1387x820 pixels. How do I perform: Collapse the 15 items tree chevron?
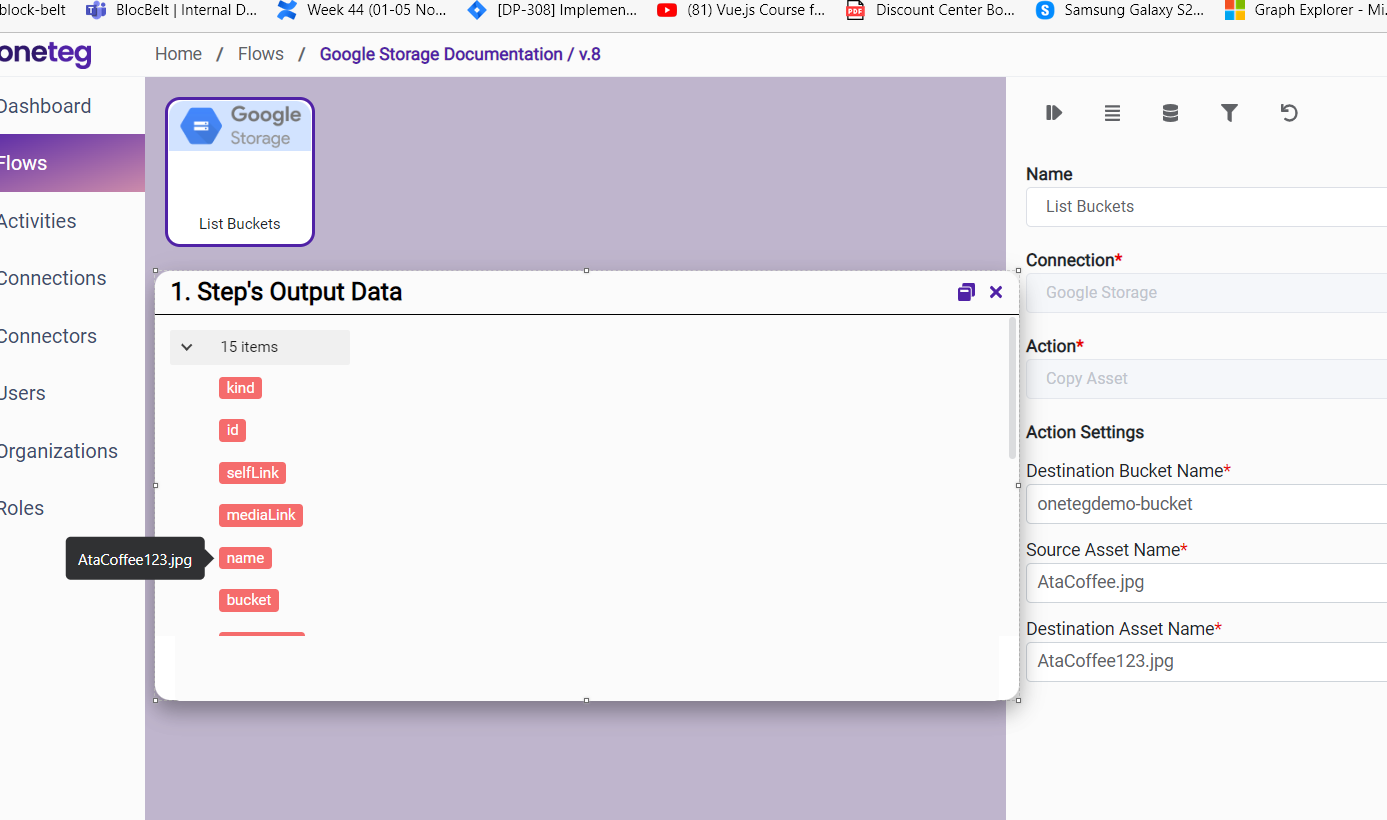(187, 347)
